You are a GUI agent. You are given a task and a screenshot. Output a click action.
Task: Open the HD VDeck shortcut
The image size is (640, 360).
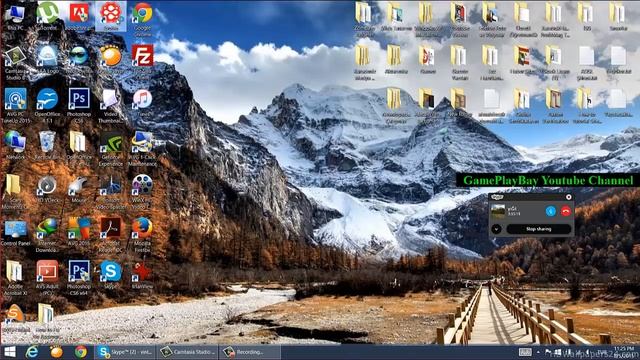pyautogui.click(x=47, y=189)
